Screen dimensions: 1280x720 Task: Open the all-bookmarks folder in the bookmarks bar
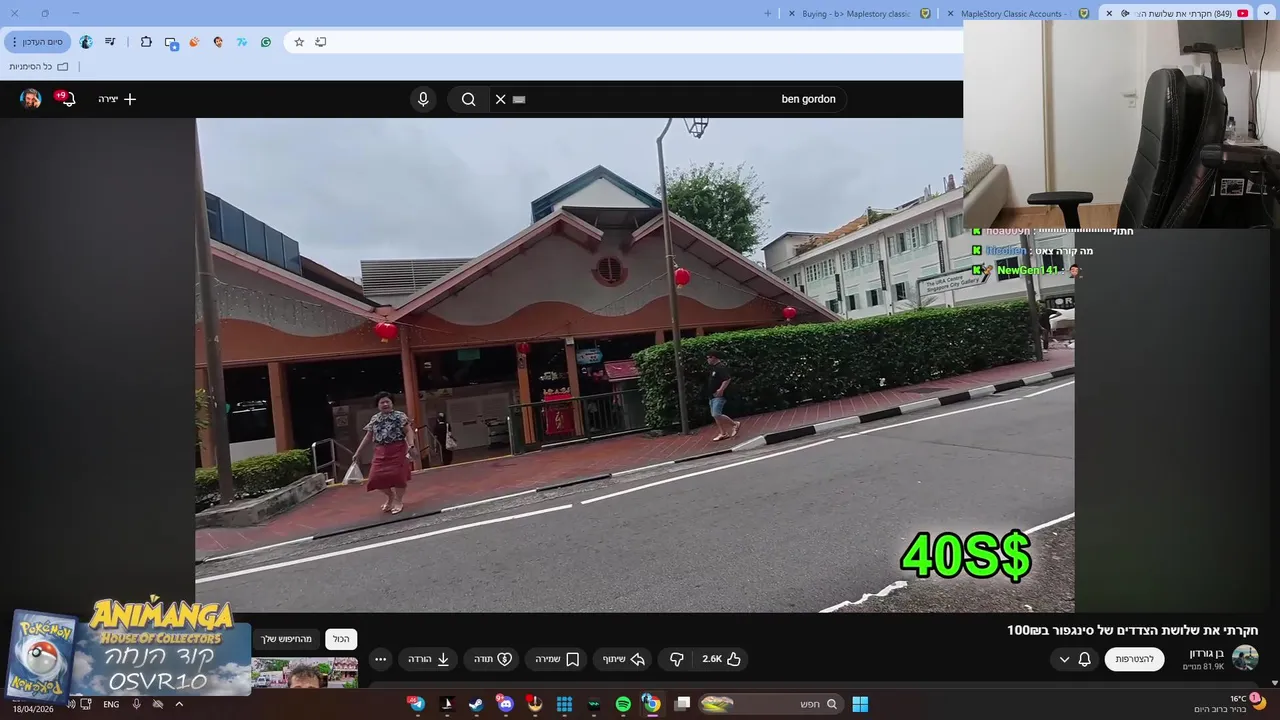(39, 67)
